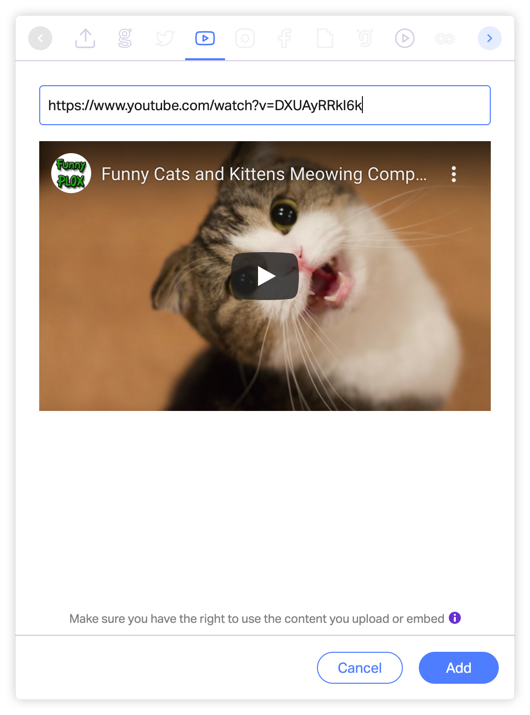The height and width of the screenshot is (715, 530).
Task: Click the 'Make sure you have the right' notice
Action: coord(257,619)
